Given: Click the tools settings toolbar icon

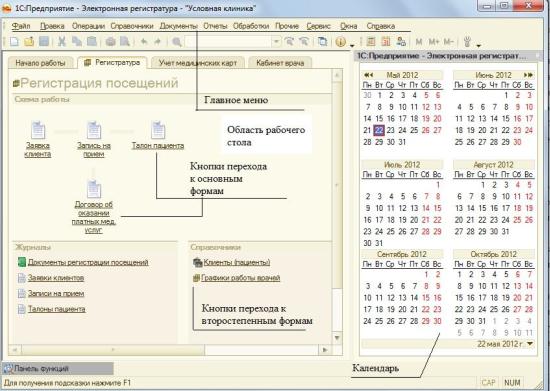Looking at the screenshot, I should tap(467, 42).
